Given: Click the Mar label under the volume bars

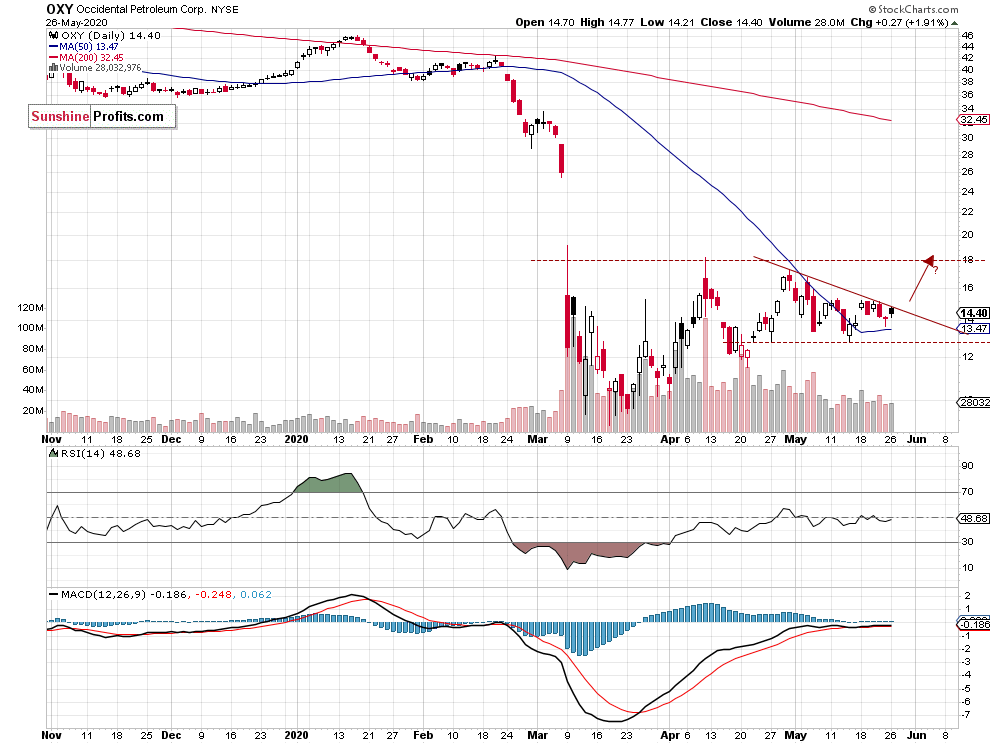Looking at the screenshot, I should point(537,439).
